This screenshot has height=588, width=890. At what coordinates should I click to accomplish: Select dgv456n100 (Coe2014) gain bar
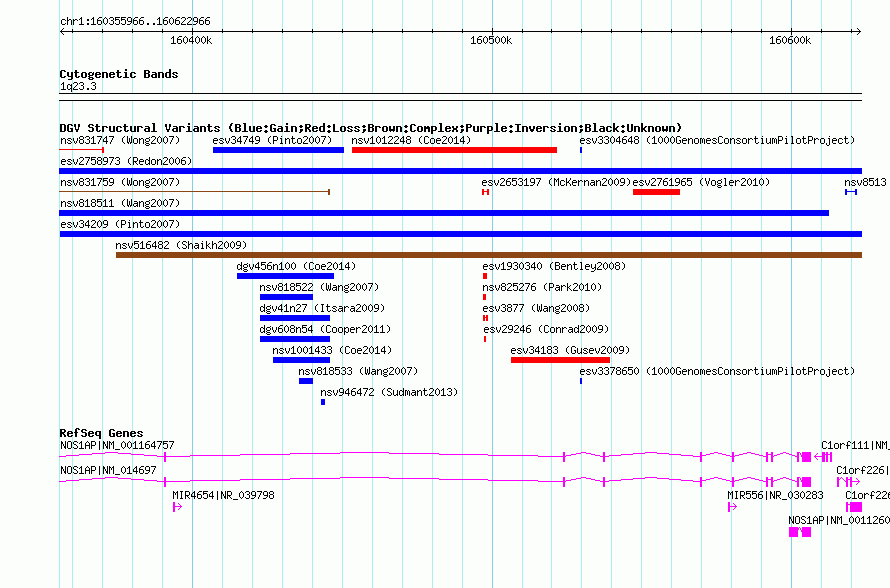(286, 276)
